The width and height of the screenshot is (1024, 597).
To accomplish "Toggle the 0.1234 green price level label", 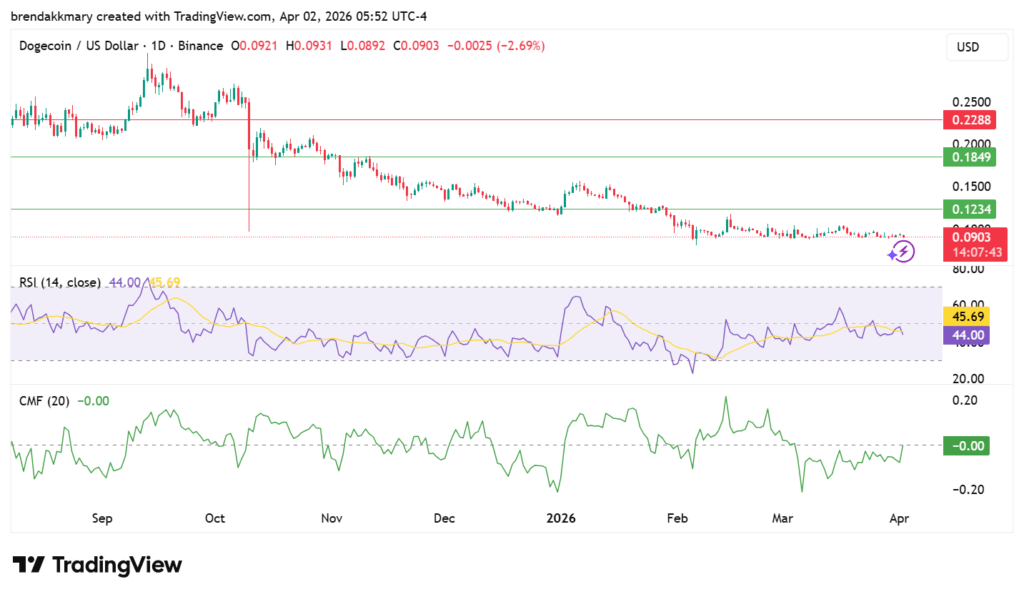I will (x=969, y=209).
